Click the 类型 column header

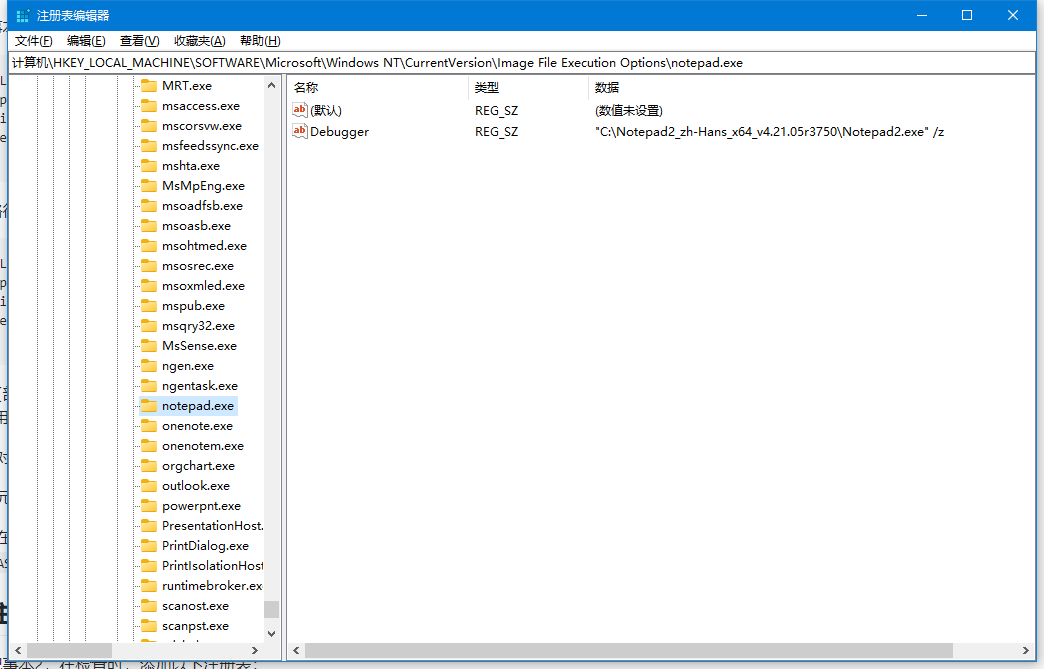click(x=487, y=88)
